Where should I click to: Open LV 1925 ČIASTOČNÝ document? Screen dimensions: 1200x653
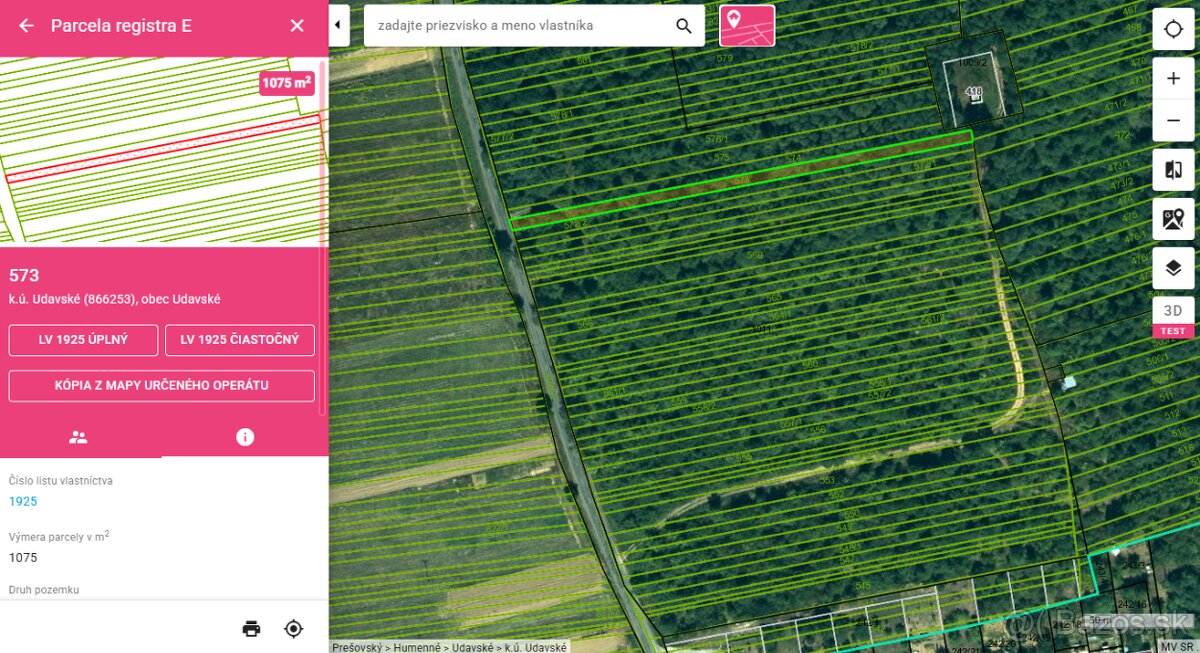[x=240, y=340]
